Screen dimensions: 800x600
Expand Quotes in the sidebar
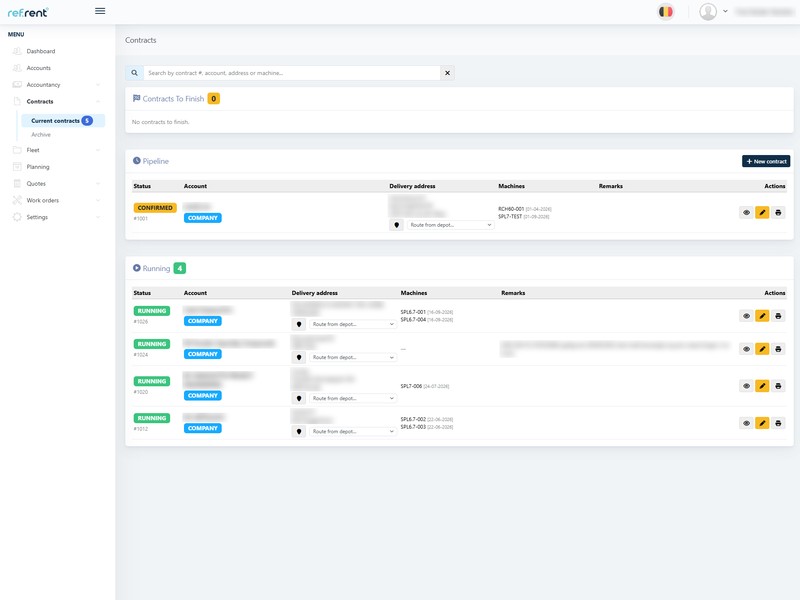click(56, 184)
